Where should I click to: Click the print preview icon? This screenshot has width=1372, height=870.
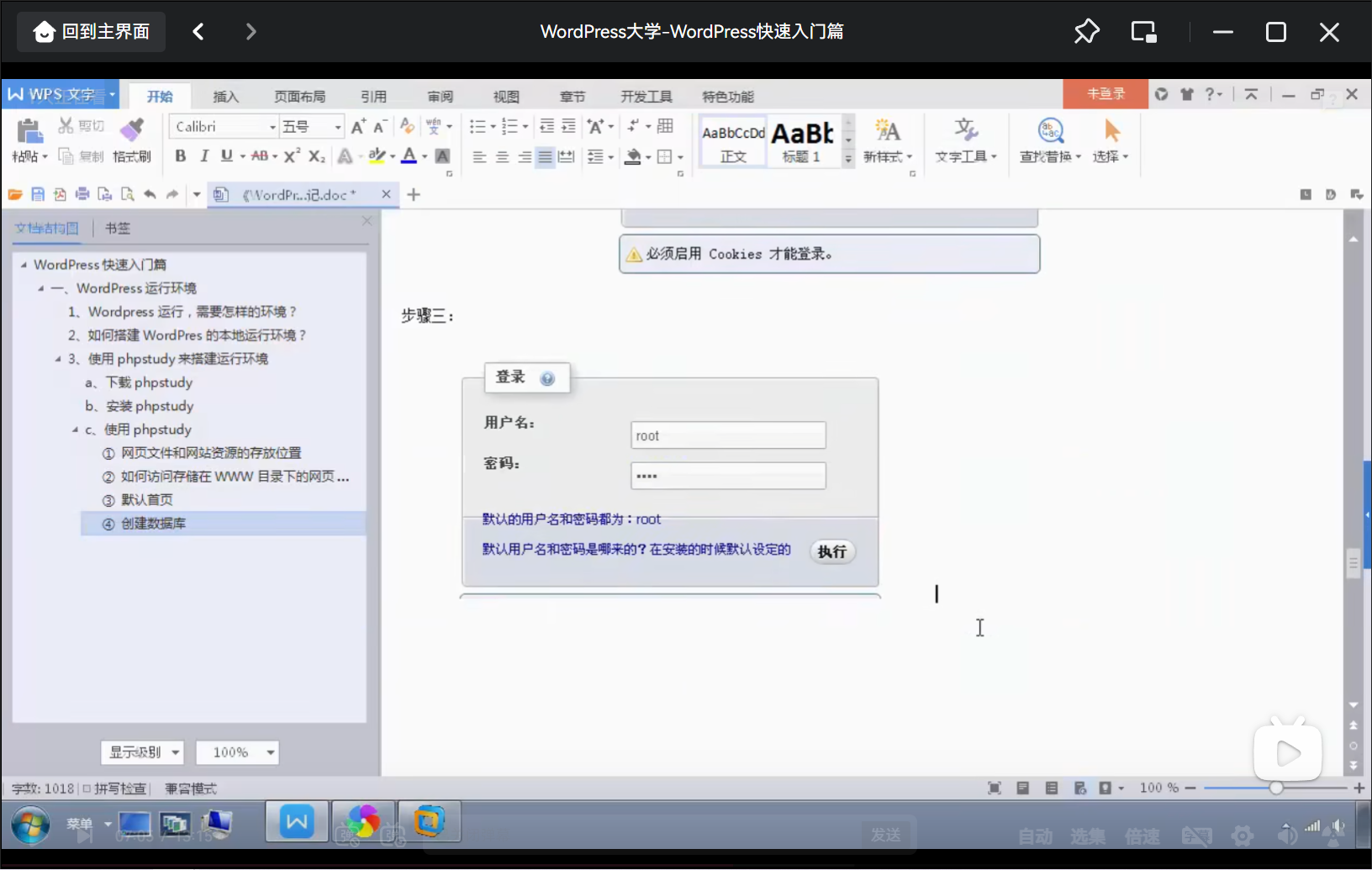[x=127, y=194]
